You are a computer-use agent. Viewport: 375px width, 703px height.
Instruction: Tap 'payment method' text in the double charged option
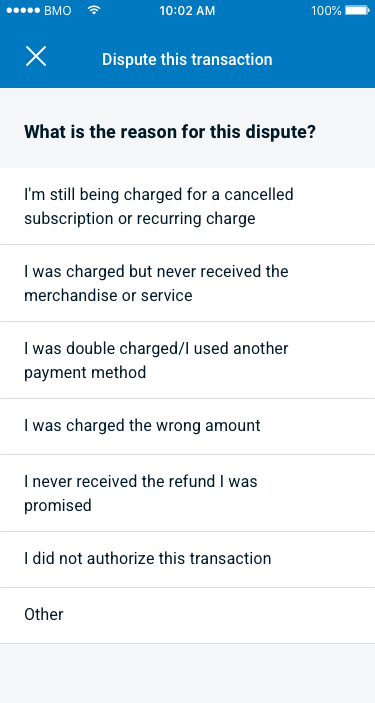(85, 373)
